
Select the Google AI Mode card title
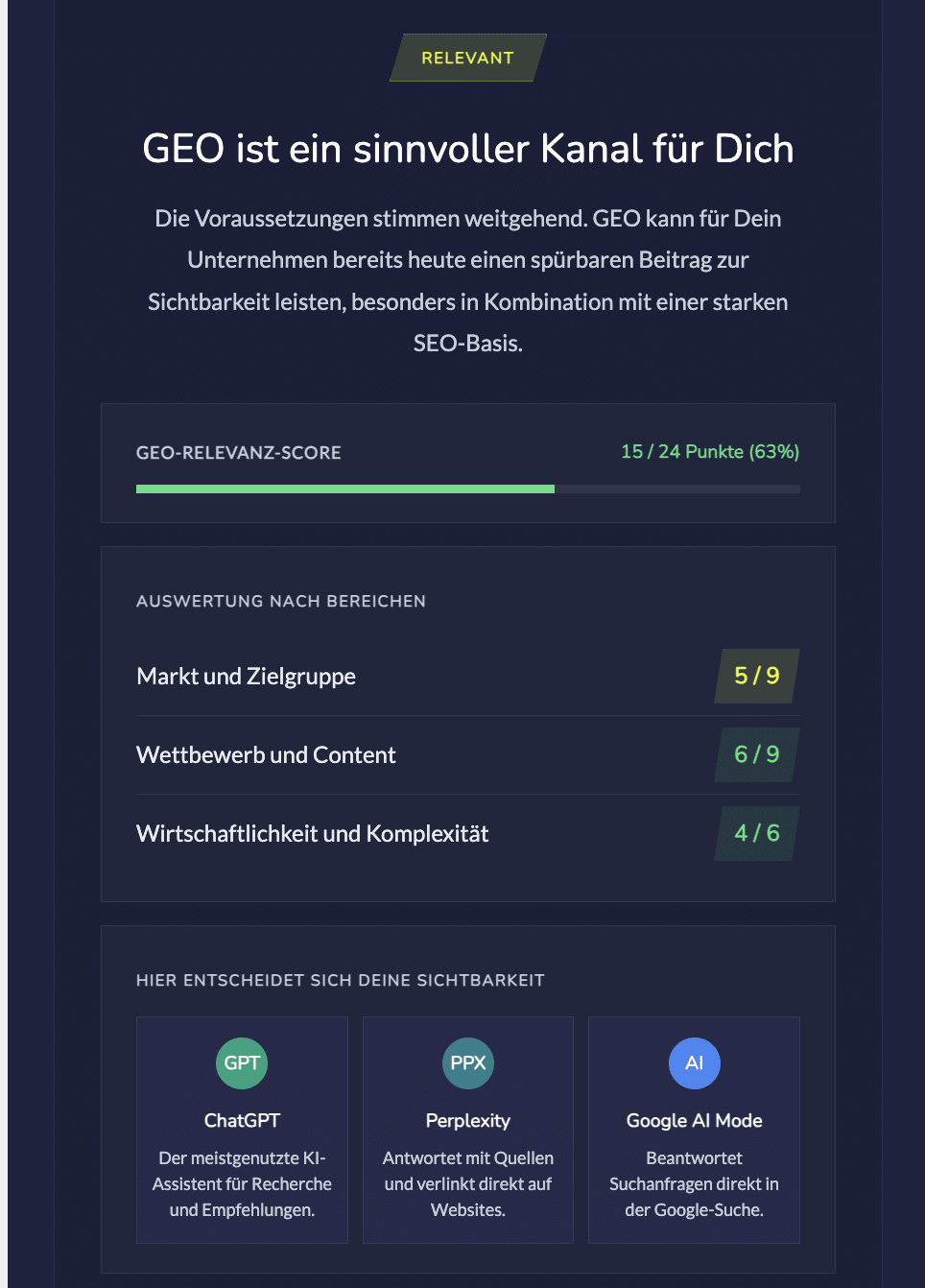695,1120
